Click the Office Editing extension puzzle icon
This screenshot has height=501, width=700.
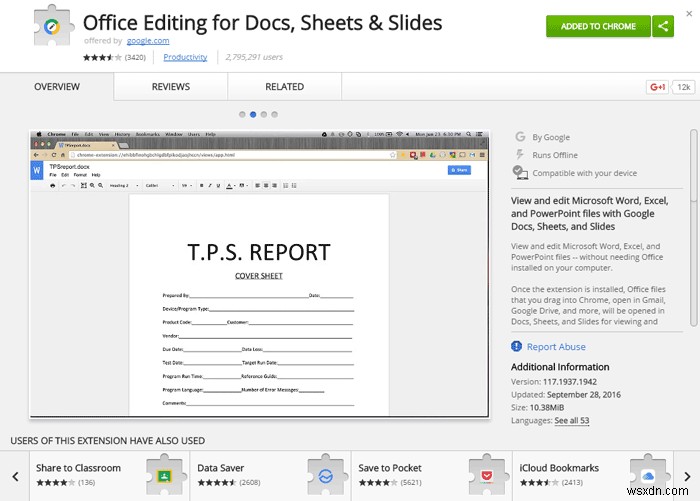coord(53,26)
